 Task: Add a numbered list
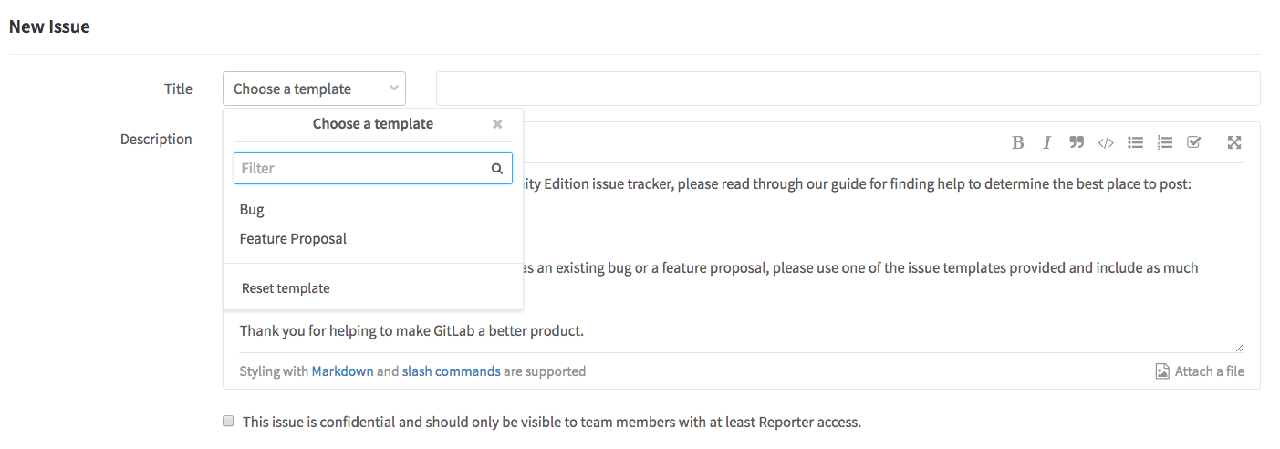coord(1164,142)
